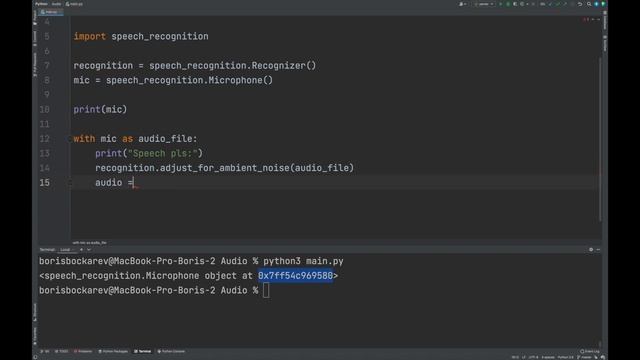Click 'Microphone()' on line 8
Image resolution: width=640 pixels, height=360 pixels.
[240, 80]
